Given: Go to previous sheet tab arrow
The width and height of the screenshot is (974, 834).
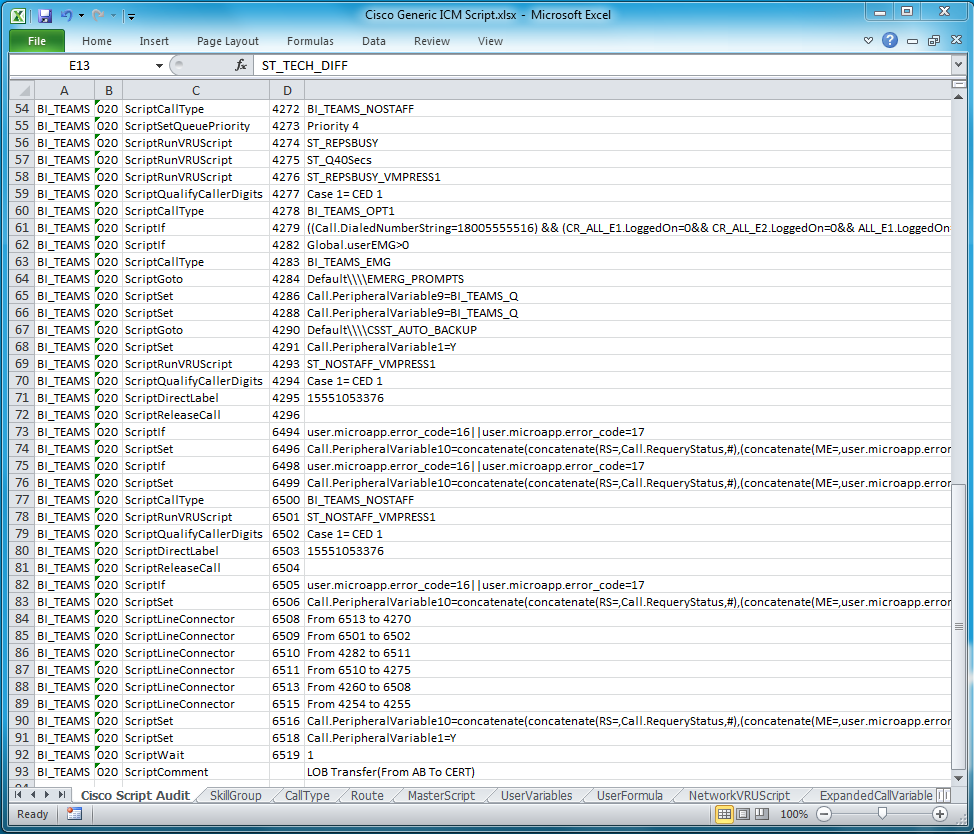Looking at the screenshot, I should coord(32,795).
